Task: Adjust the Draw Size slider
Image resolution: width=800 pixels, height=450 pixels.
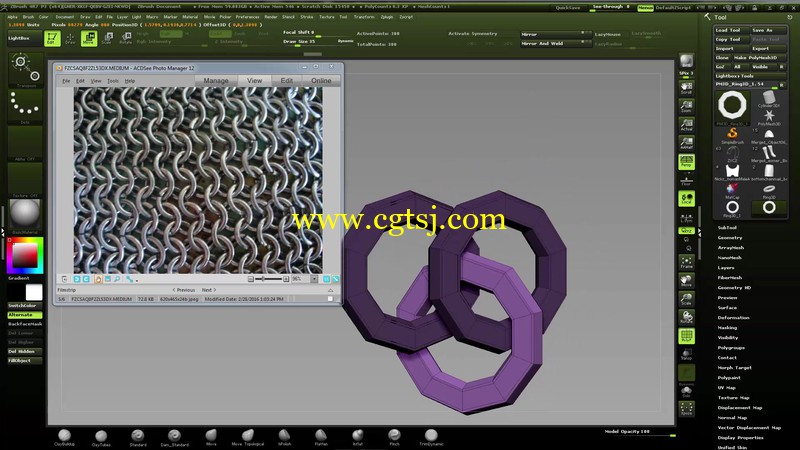Action: [x=318, y=43]
